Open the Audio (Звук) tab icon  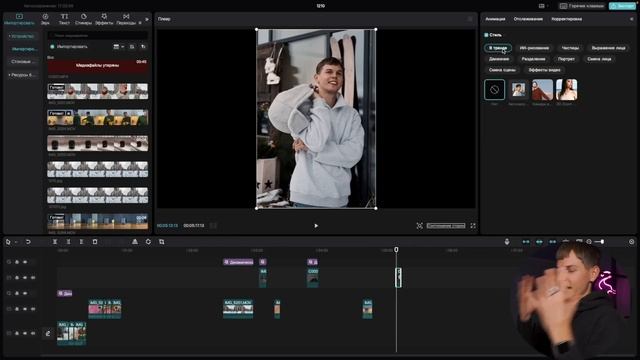point(45,16)
